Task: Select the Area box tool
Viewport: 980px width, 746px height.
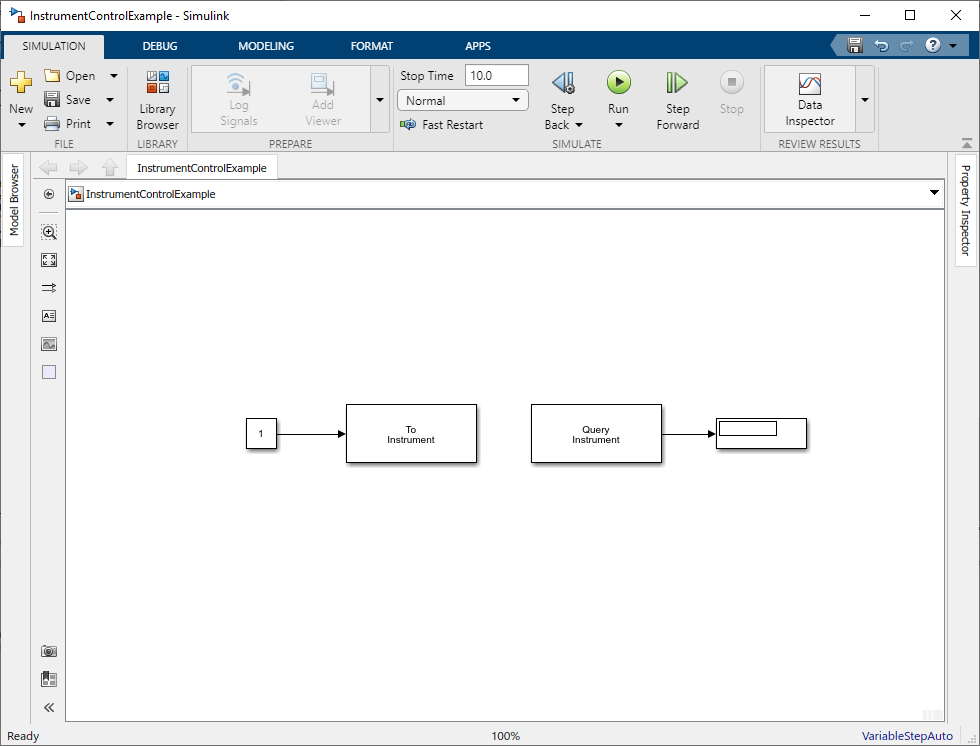Action: 49,372
